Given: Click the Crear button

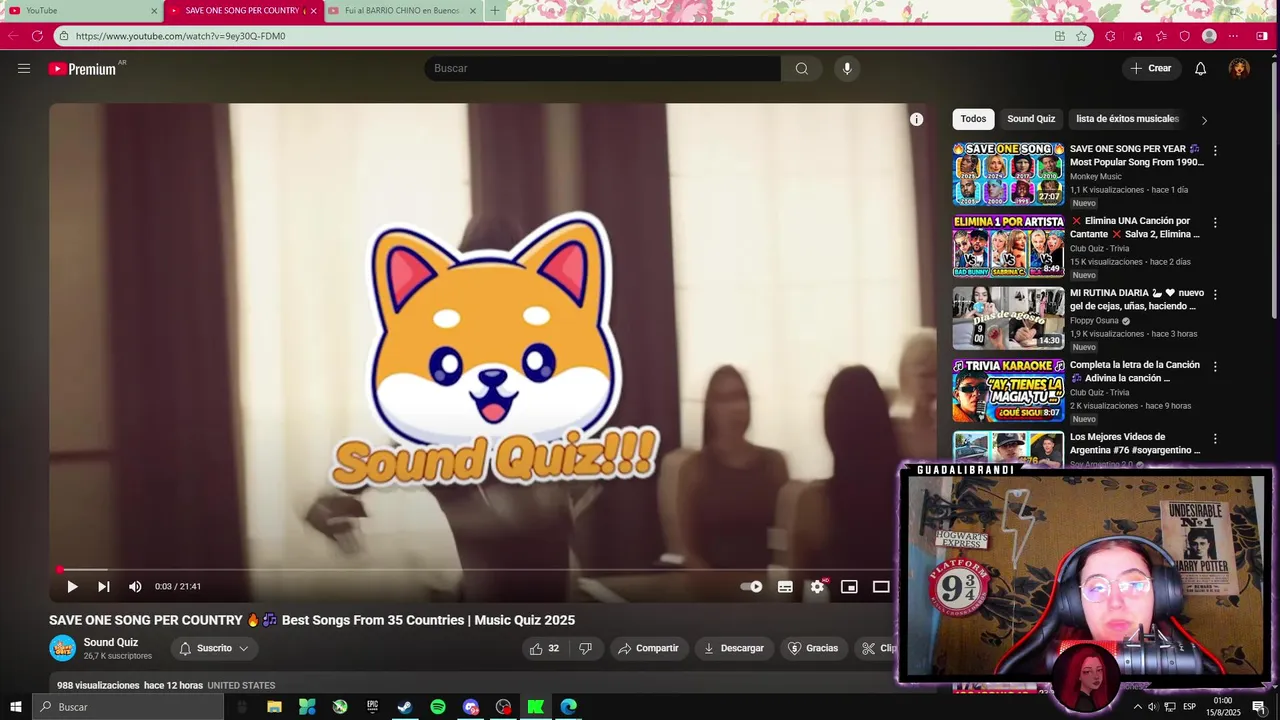Looking at the screenshot, I should coord(1150,68).
